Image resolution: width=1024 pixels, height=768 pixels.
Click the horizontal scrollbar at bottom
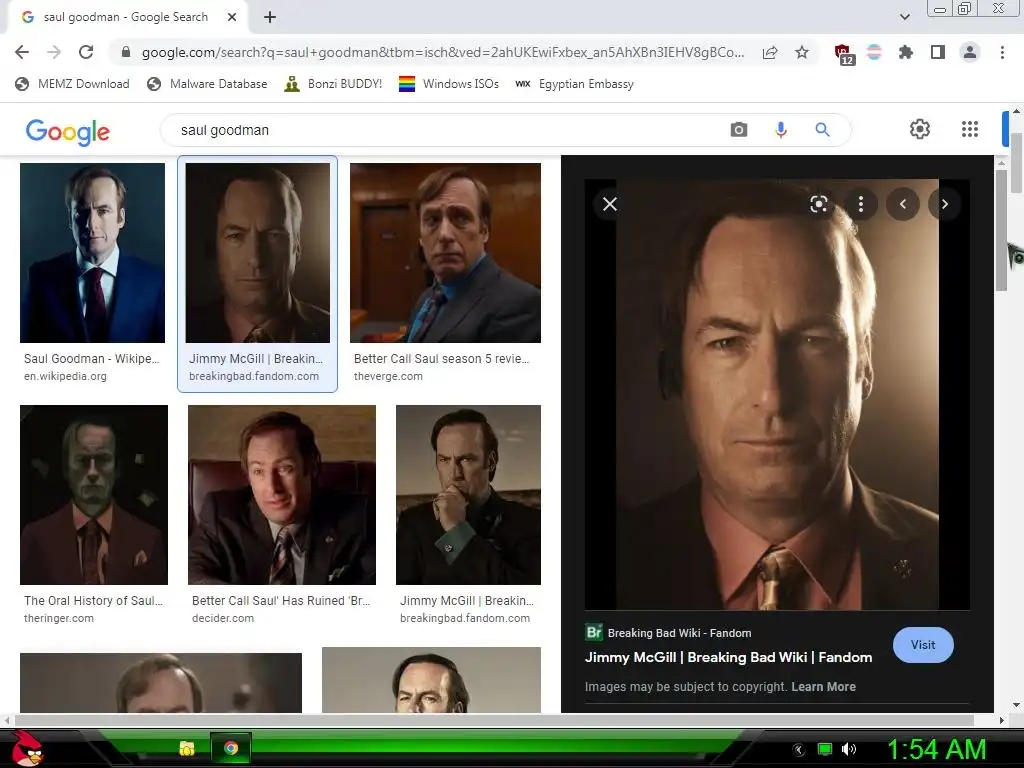494,720
